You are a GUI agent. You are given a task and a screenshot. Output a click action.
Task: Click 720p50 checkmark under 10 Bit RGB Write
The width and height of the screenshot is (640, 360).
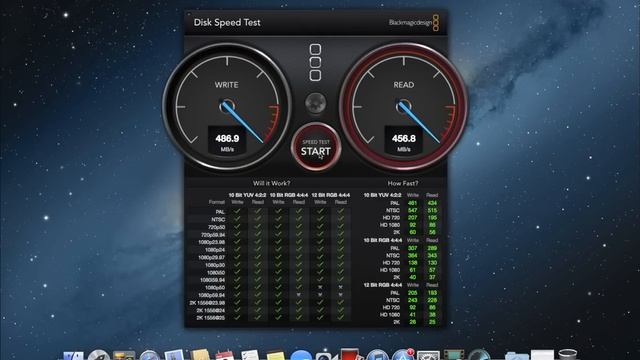[278, 227]
